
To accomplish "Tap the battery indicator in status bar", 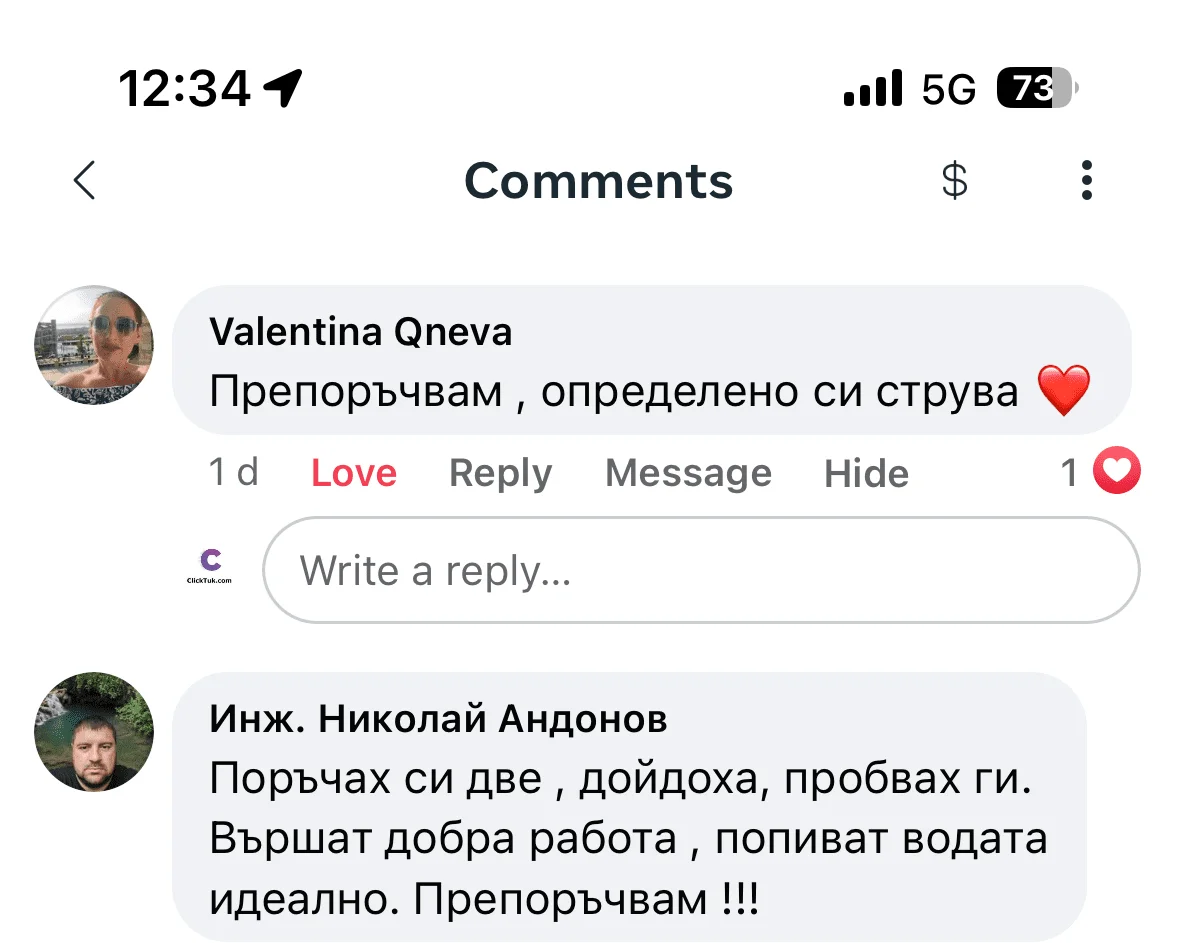I will [1037, 90].
